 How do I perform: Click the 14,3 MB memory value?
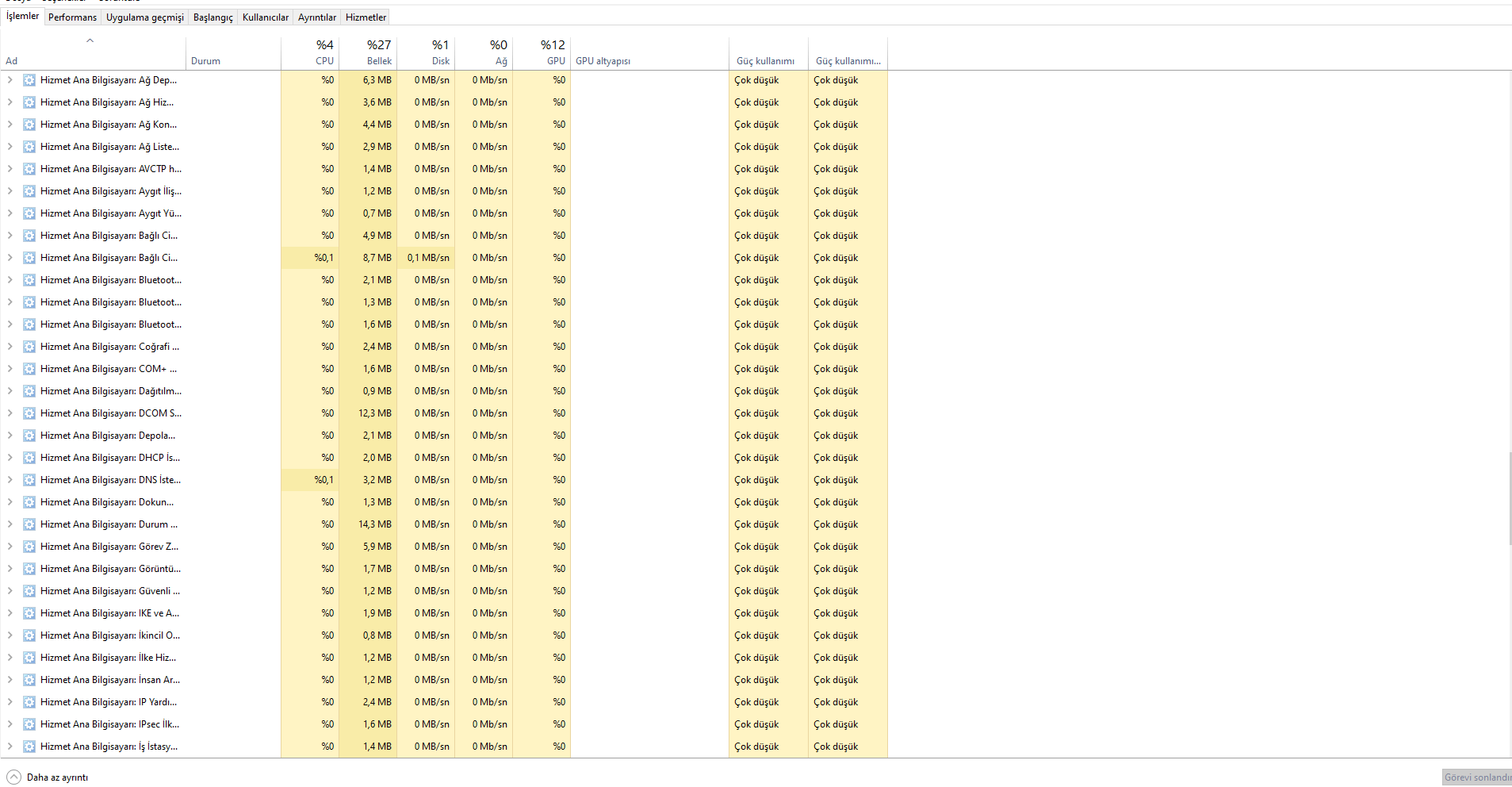tap(375, 524)
